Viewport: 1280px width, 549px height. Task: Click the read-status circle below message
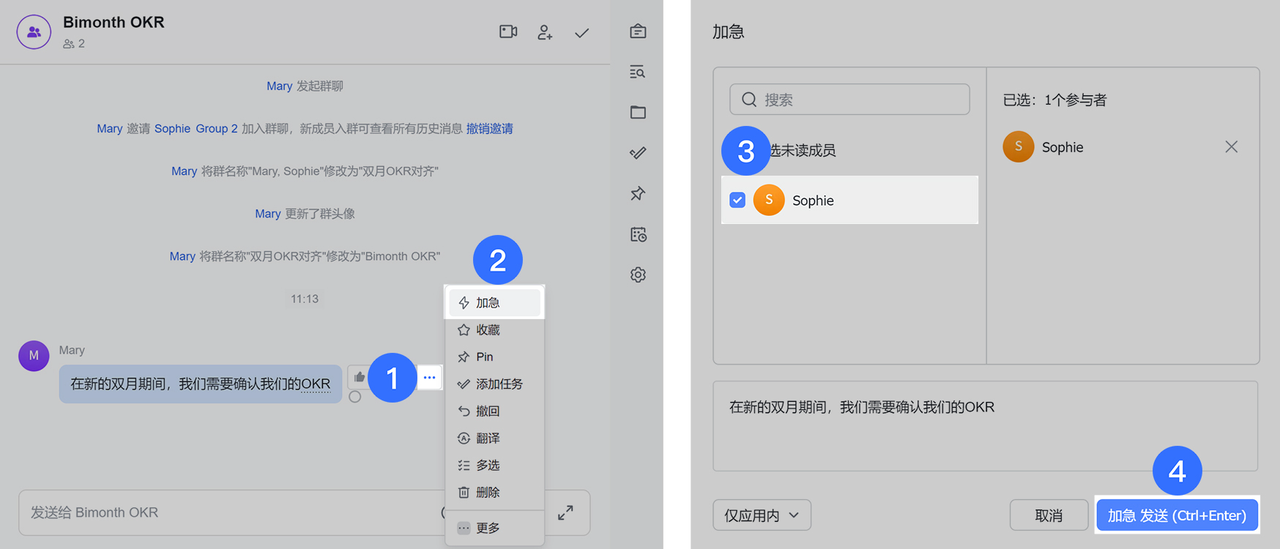point(355,397)
